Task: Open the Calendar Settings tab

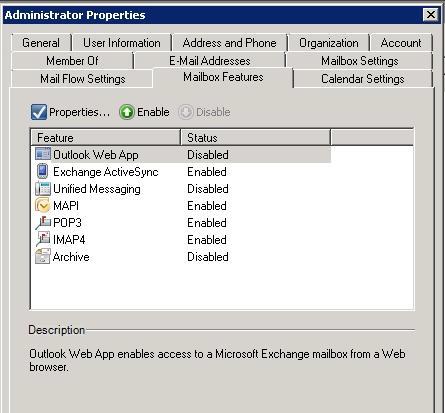Action: point(363,79)
